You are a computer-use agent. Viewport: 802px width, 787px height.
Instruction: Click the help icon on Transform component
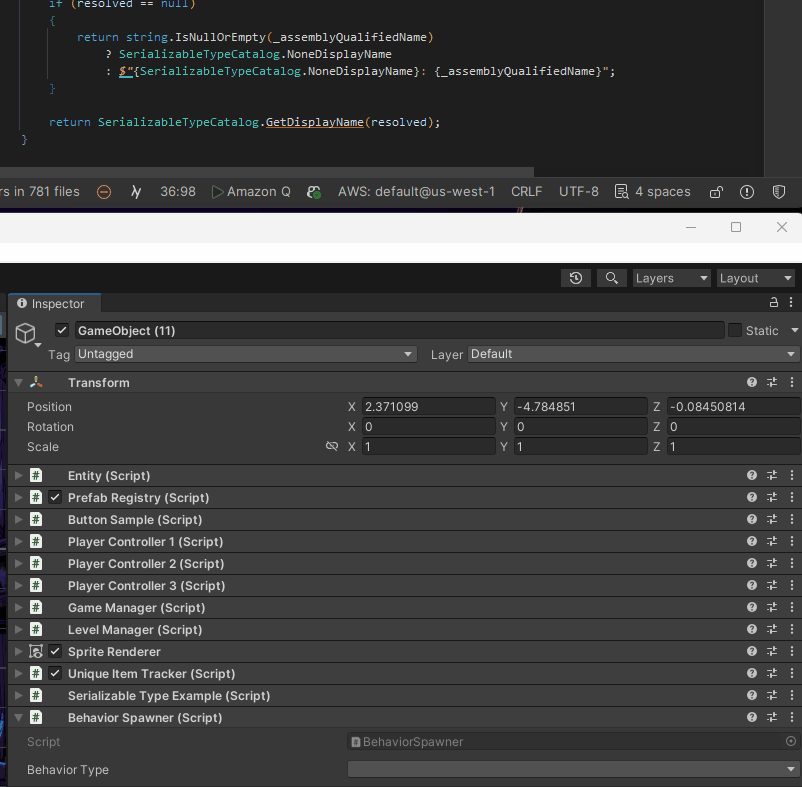pyautogui.click(x=751, y=381)
